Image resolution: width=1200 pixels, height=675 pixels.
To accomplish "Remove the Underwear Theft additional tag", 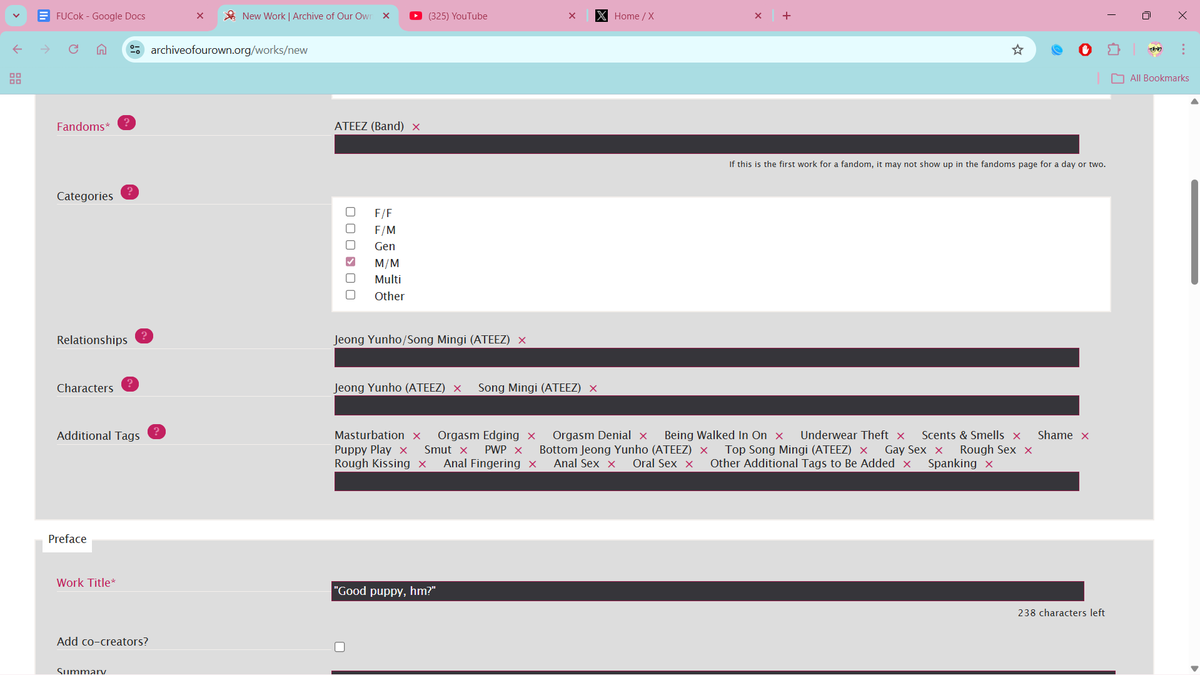I will [901, 436].
